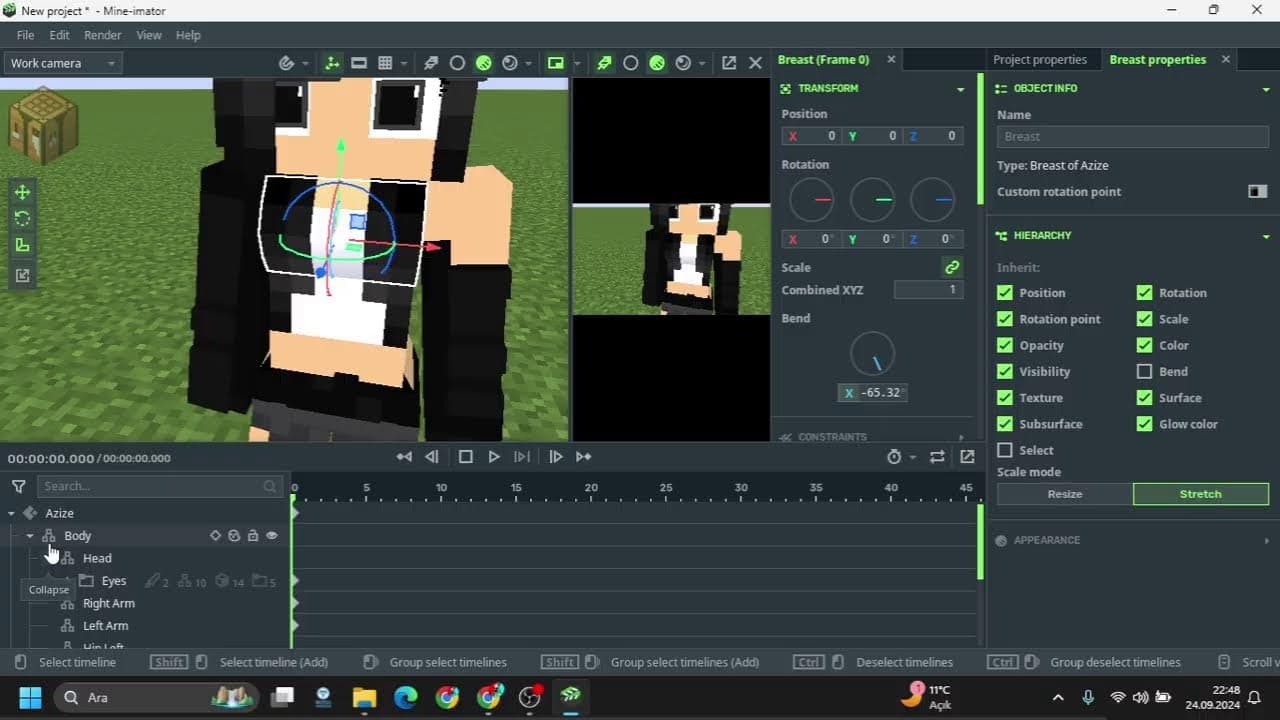Viewport: 1280px width, 720px height.
Task: Pop out the second view to window
Action: tap(729, 63)
